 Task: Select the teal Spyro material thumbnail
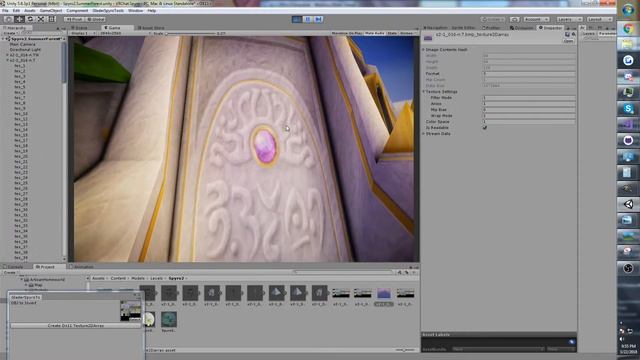point(169,320)
